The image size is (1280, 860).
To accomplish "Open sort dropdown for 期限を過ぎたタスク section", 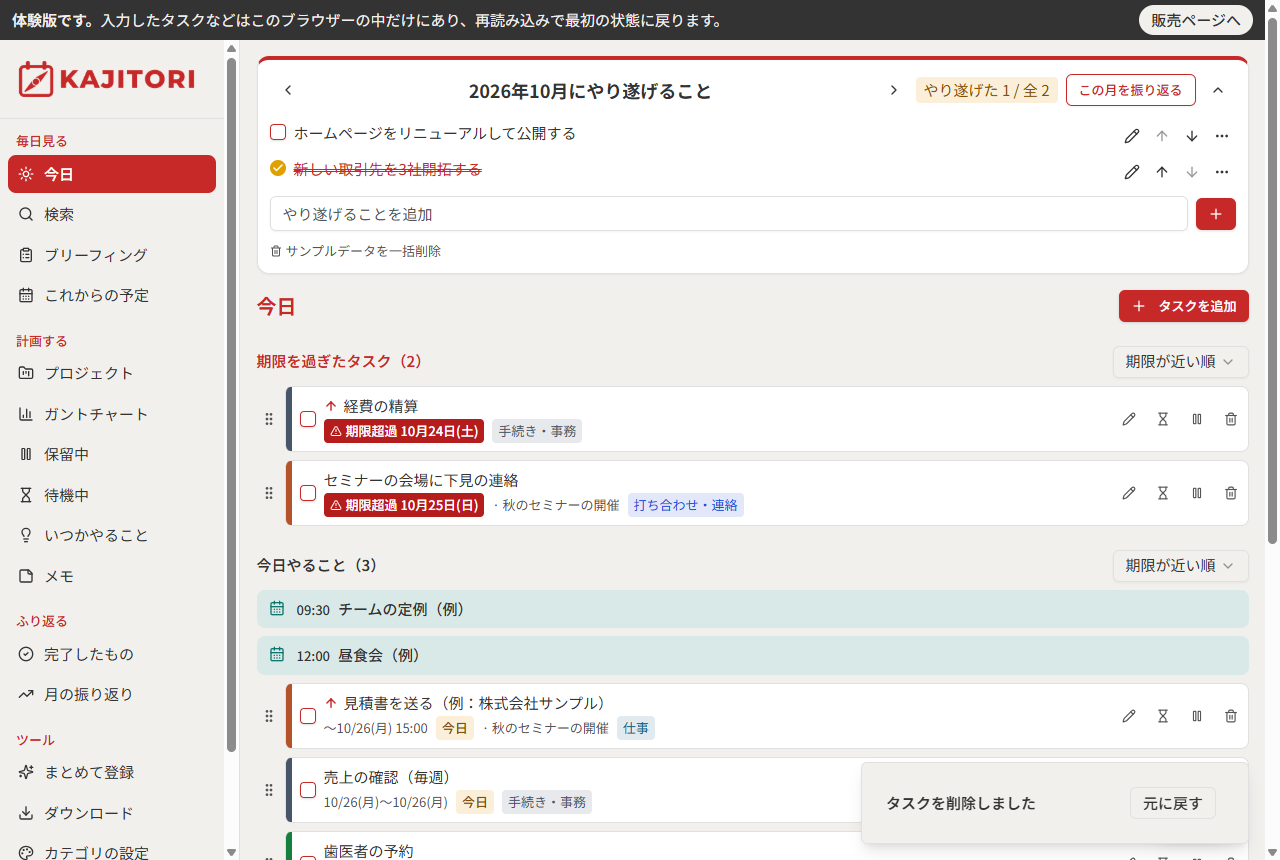I will pyautogui.click(x=1181, y=362).
